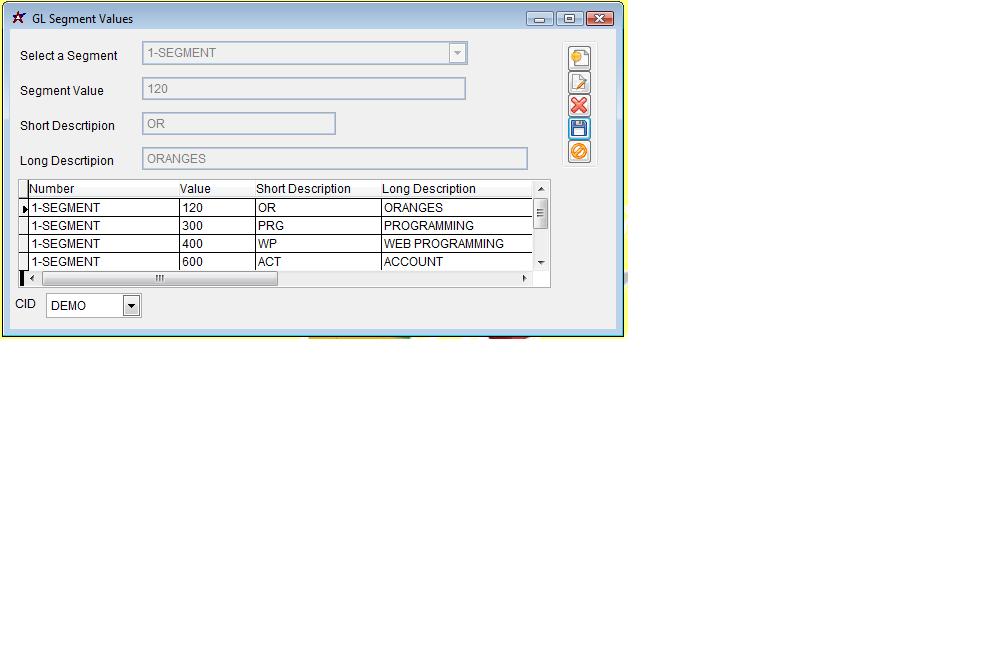This screenshot has height=645, width=991.
Task: Maximize the GL Segment Values window
Action: [569, 18]
